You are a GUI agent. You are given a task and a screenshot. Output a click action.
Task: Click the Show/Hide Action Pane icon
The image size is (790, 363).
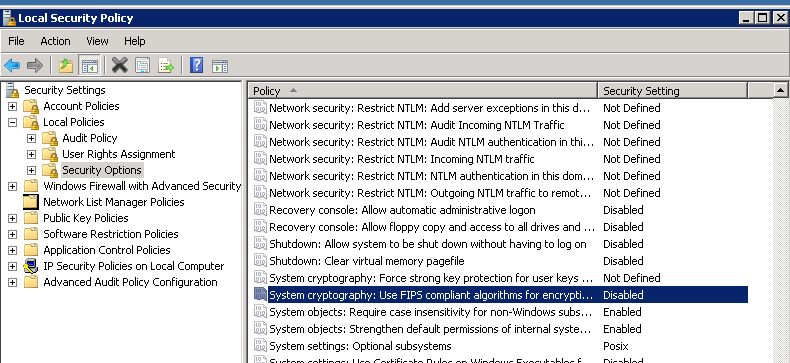point(220,66)
